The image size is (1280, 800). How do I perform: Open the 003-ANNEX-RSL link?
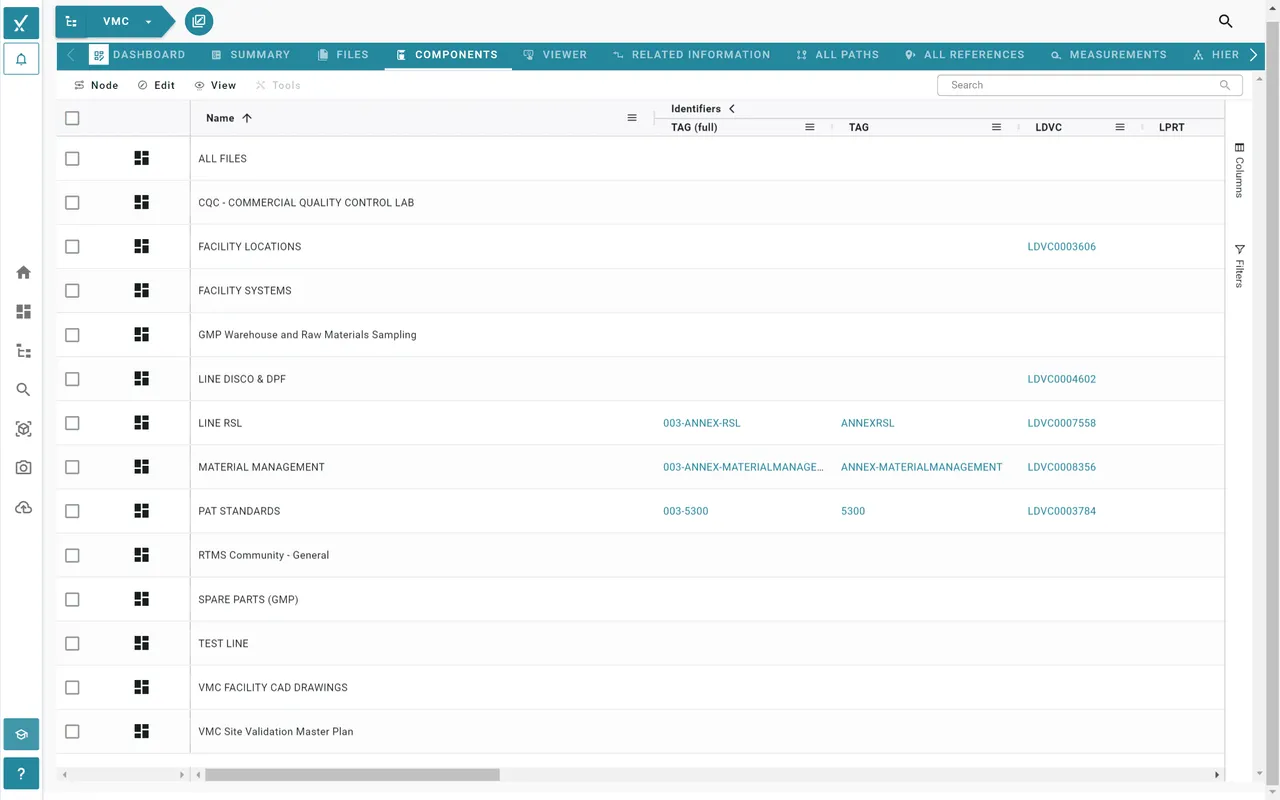pyautogui.click(x=701, y=422)
